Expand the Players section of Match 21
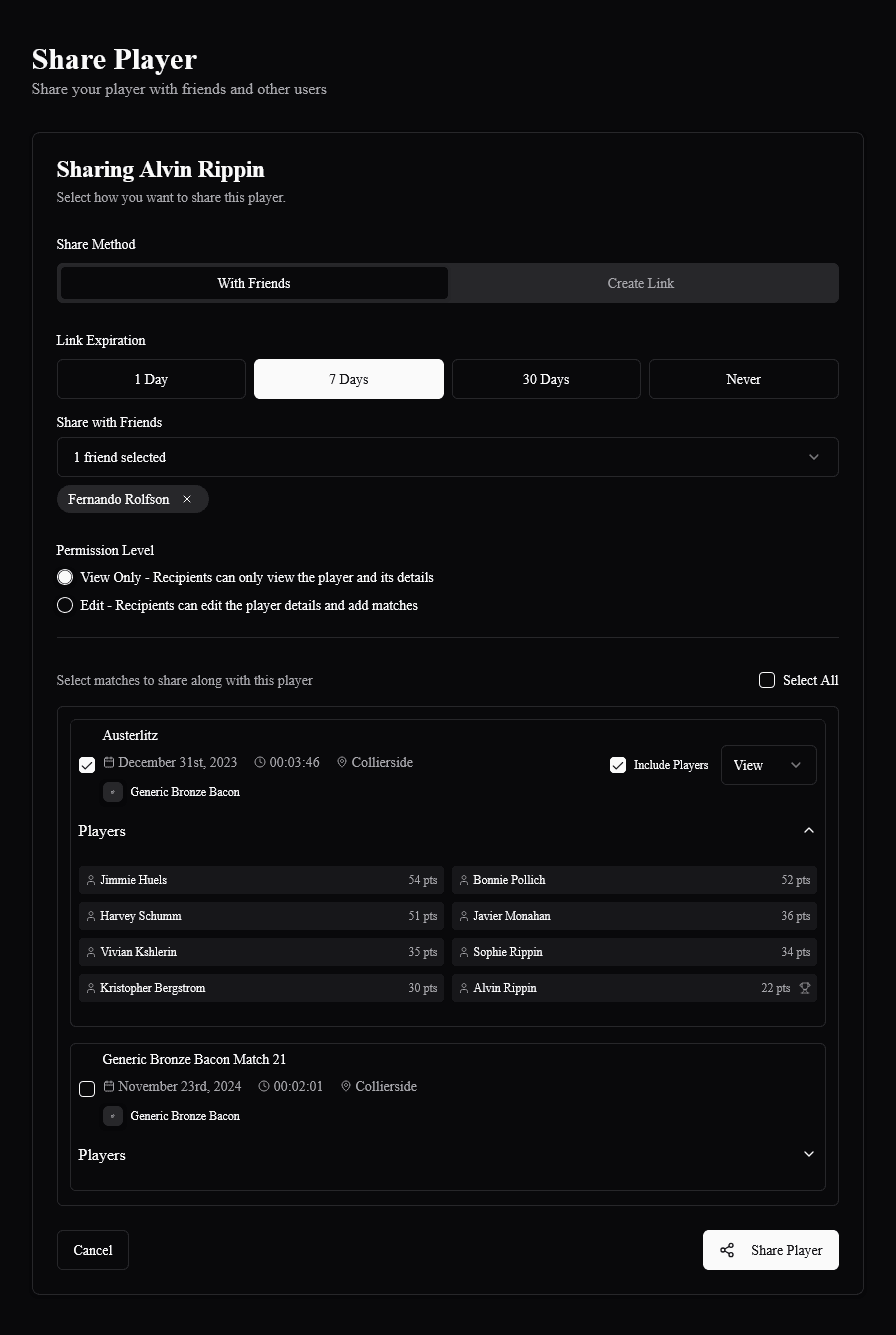Screen dimensions: 896x1335 tap(808, 1154)
